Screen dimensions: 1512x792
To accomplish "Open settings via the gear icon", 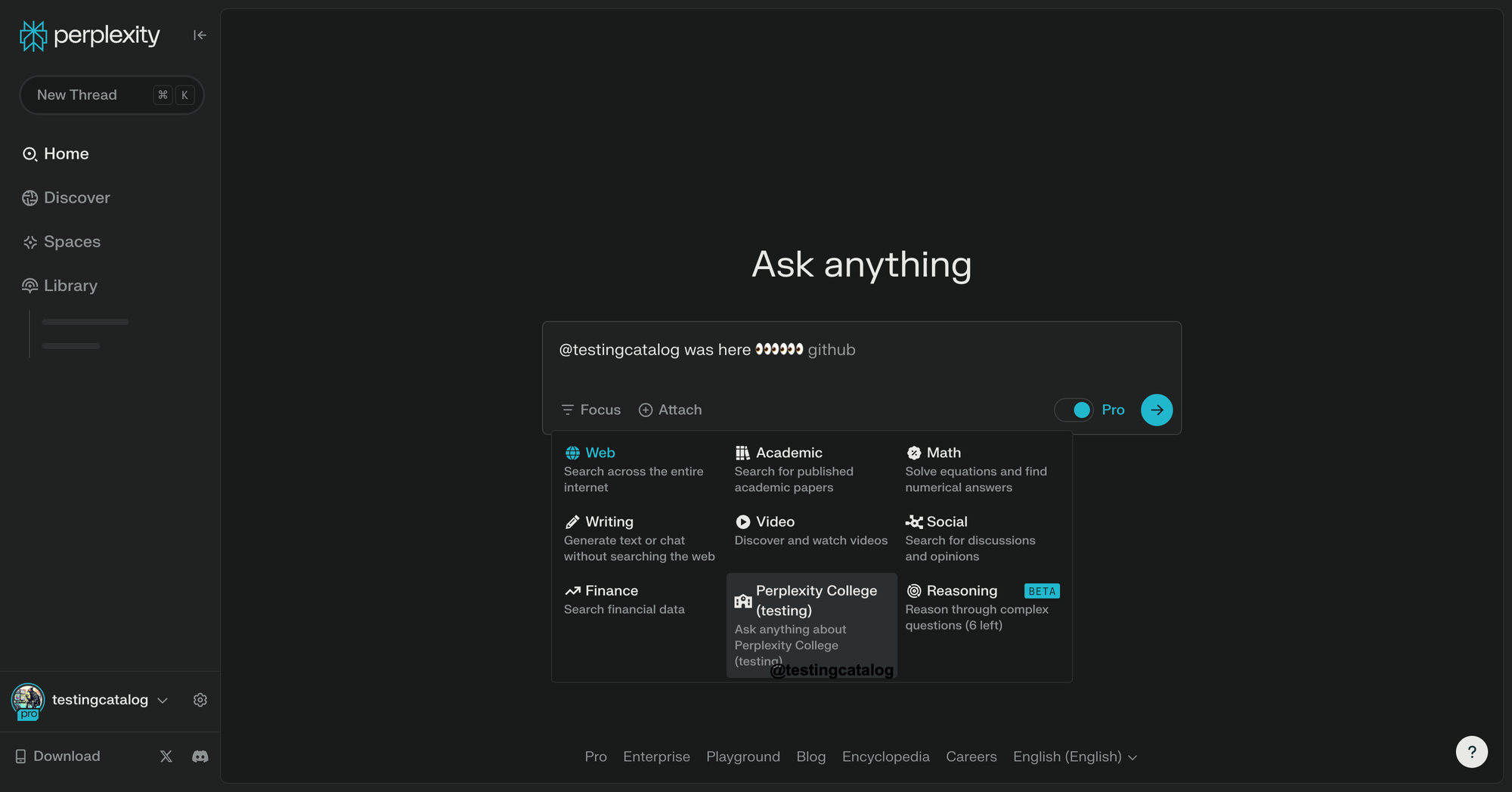I will (200, 700).
